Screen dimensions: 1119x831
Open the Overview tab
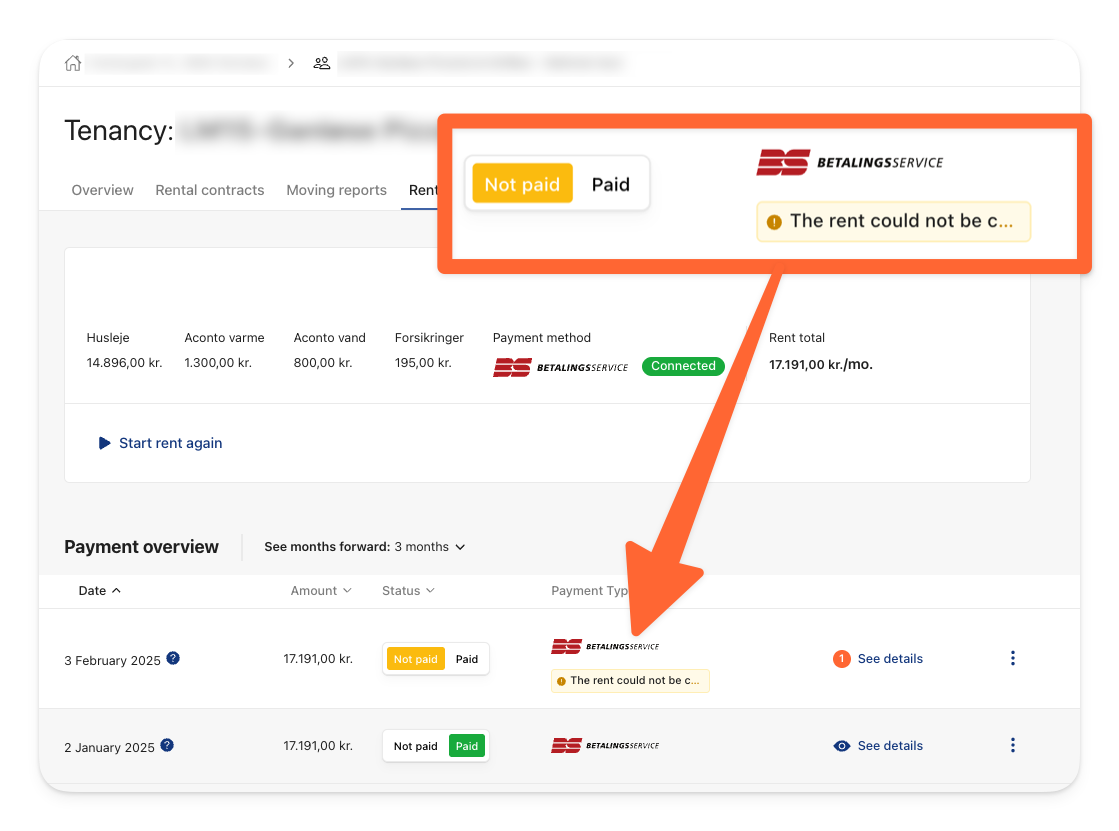pos(102,190)
